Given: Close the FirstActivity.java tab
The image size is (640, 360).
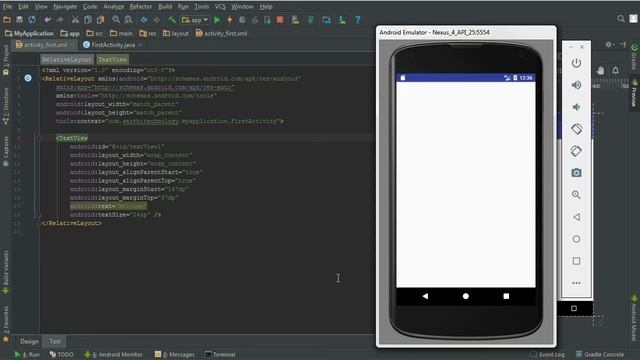Looking at the screenshot, I should (x=140, y=45).
